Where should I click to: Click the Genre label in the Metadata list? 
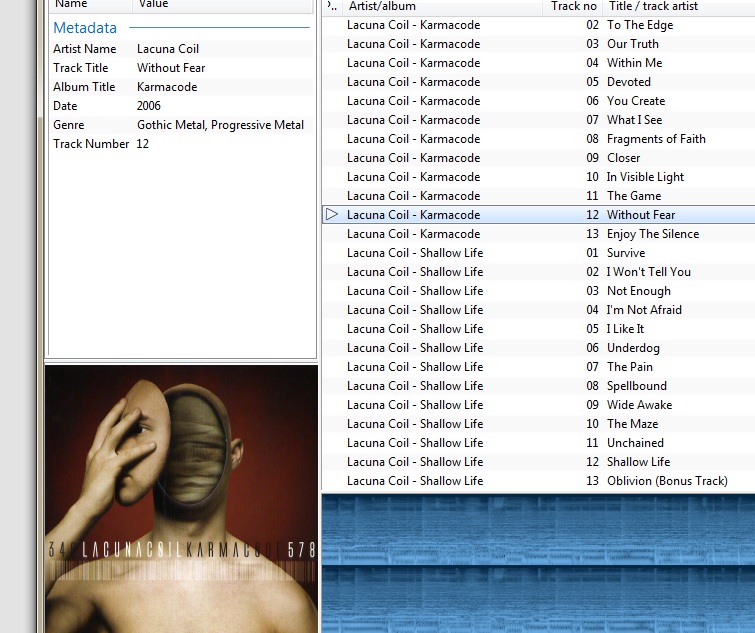[x=68, y=125]
